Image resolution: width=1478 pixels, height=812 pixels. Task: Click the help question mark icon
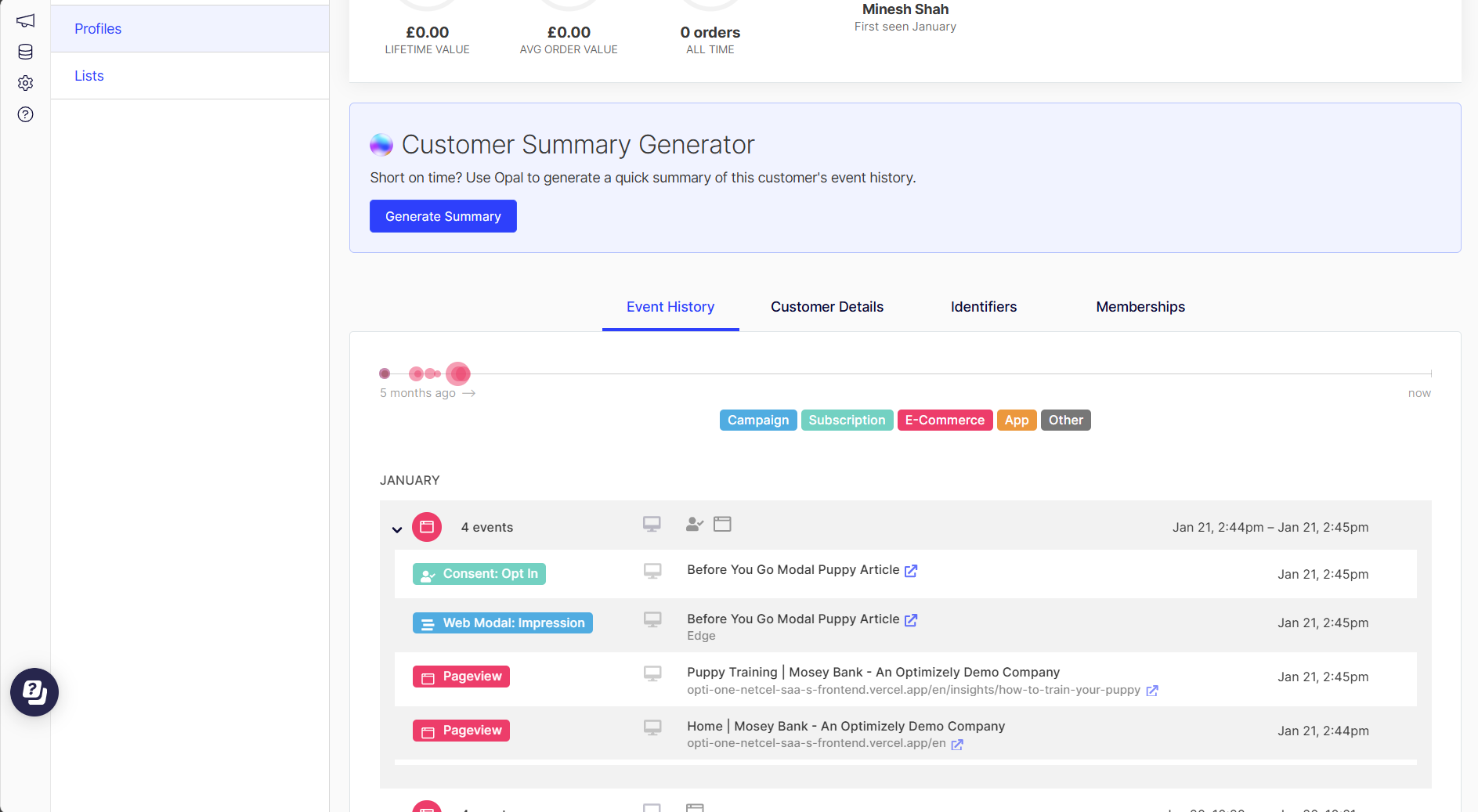coord(26,114)
